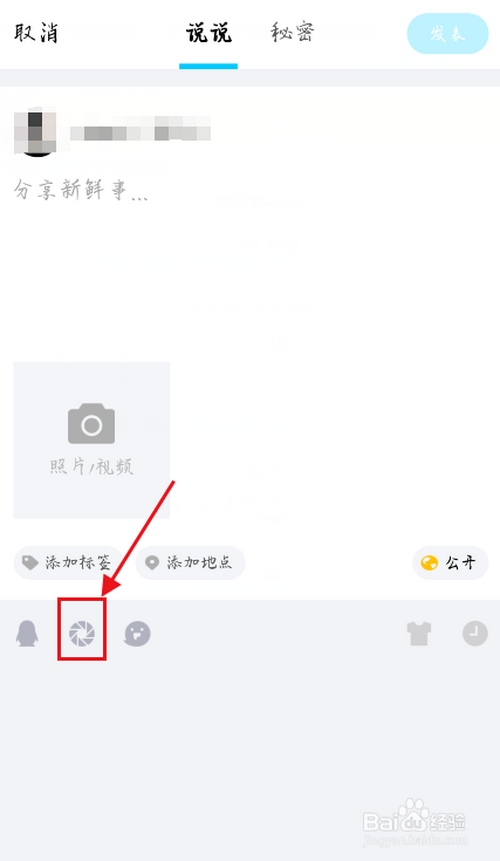Tap the T-shirt dress-up icon
This screenshot has height=861, width=500.
pyautogui.click(x=419, y=634)
